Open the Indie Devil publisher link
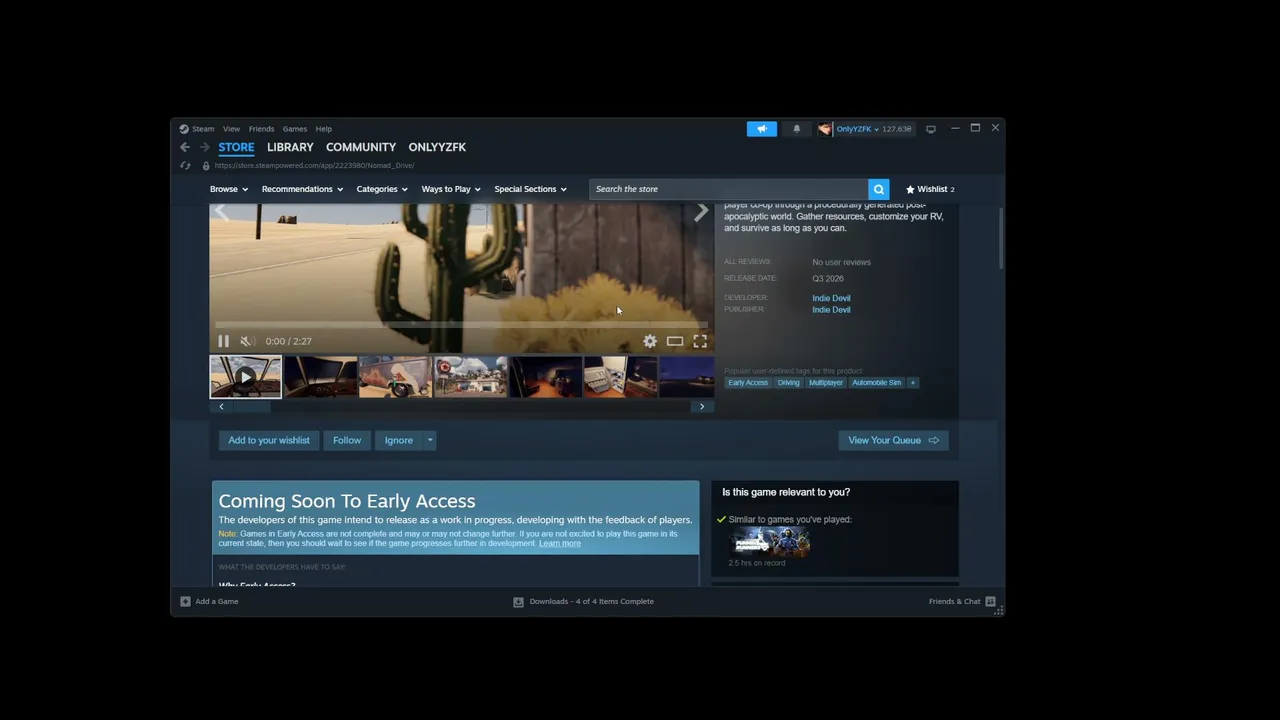 coord(831,310)
